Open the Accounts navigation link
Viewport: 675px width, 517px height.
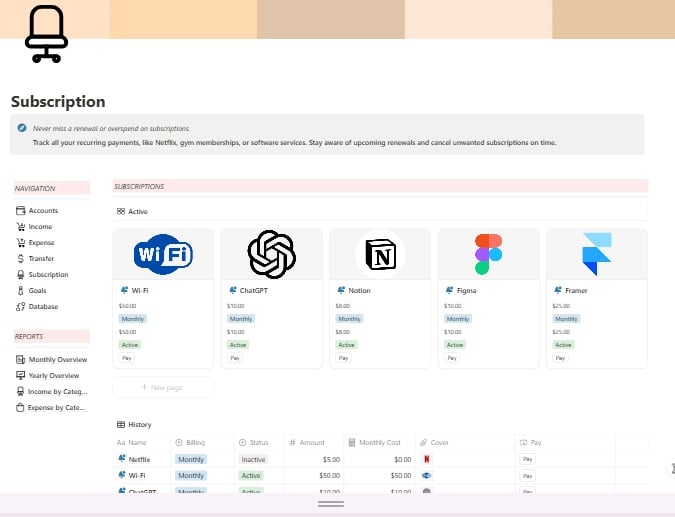(x=43, y=211)
